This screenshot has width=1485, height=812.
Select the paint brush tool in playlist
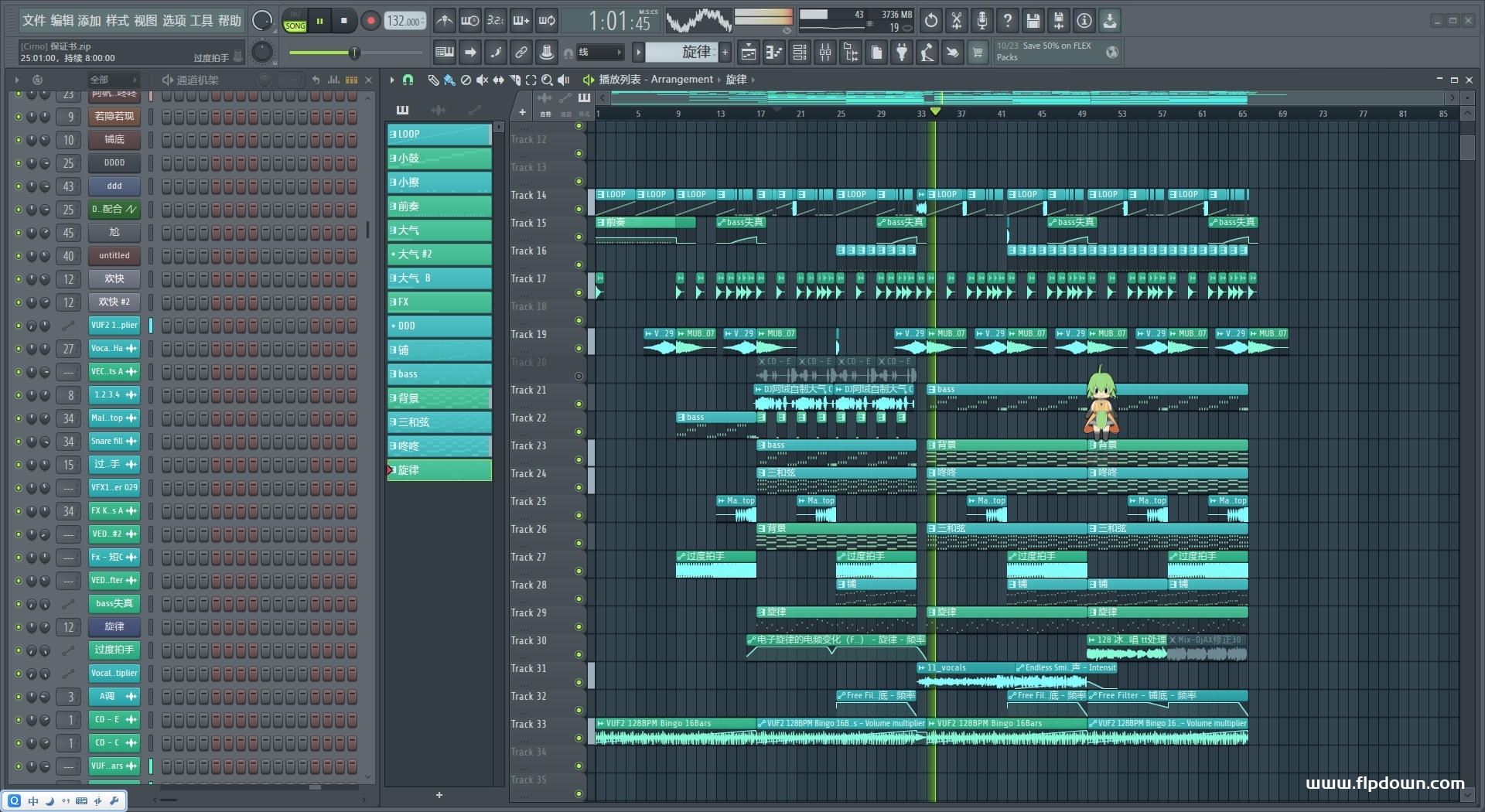click(449, 80)
